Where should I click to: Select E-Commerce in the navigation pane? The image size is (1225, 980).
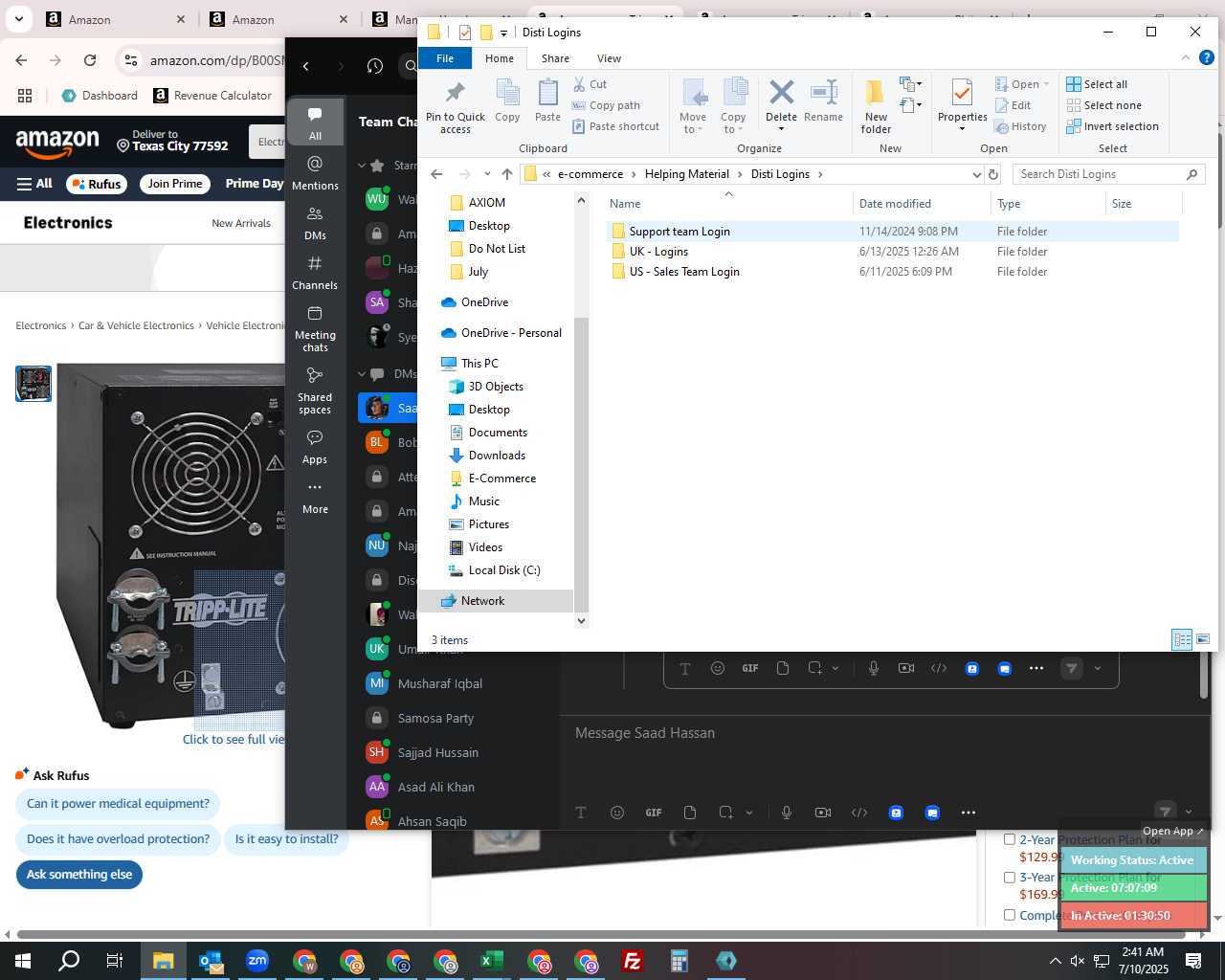[x=501, y=479]
